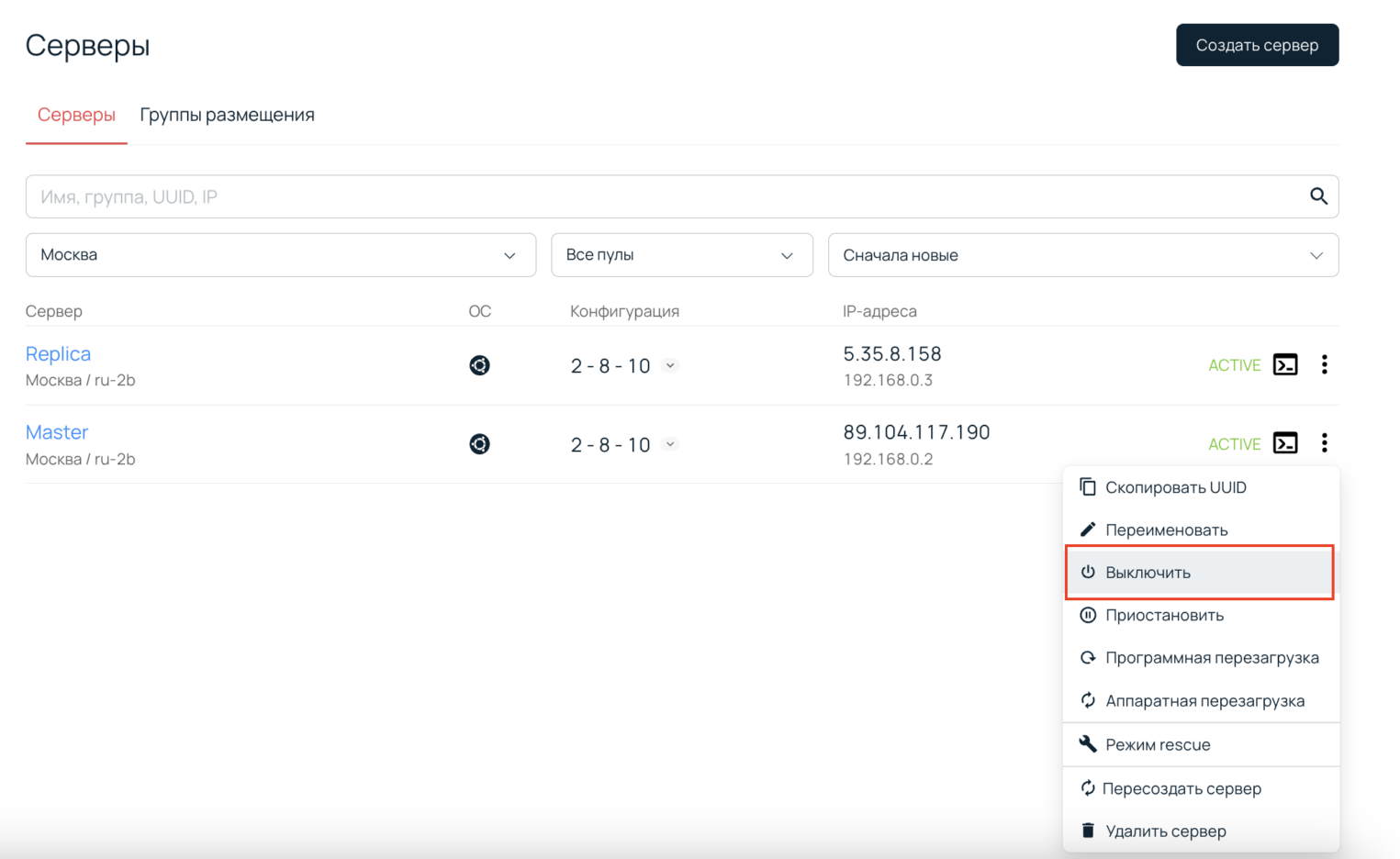1400x859 pixels.
Task: Choose Программная перезагрузка menu item
Action: coord(1201,658)
